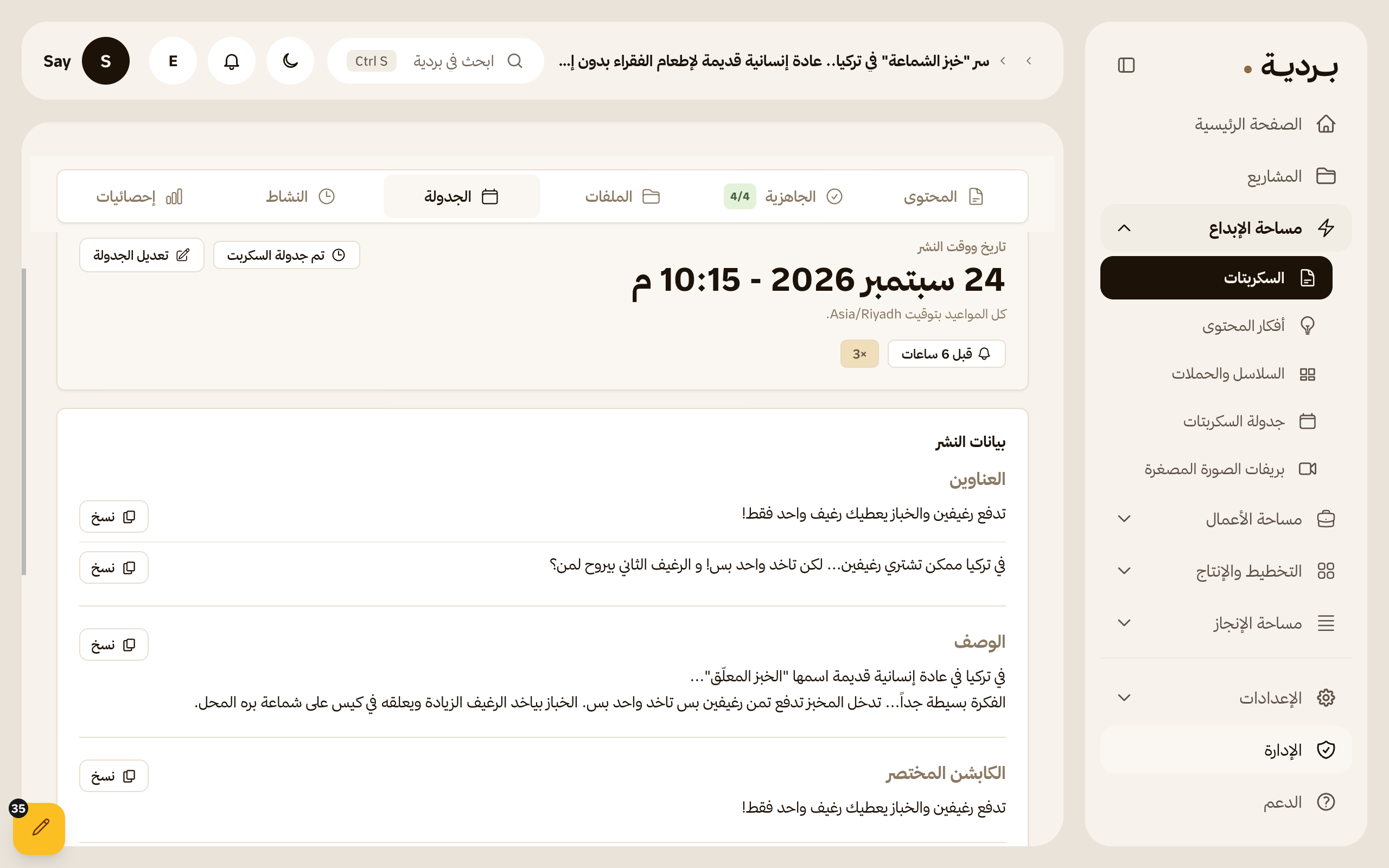Collapse the مساحة الإبداع section chevron
Image resolution: width=1389 pixels, height=868 pixels.
[1124, 228]
